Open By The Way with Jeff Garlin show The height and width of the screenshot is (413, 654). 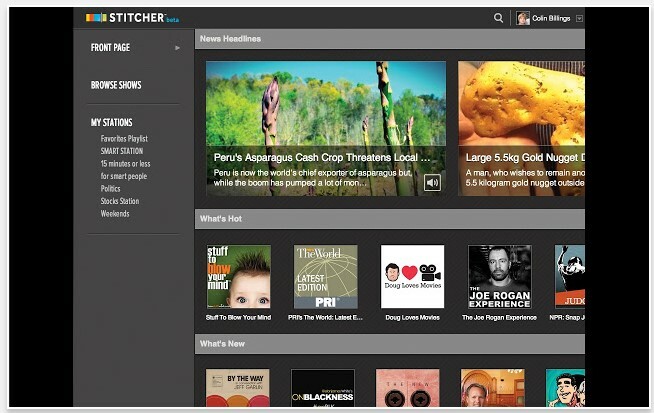238,388
